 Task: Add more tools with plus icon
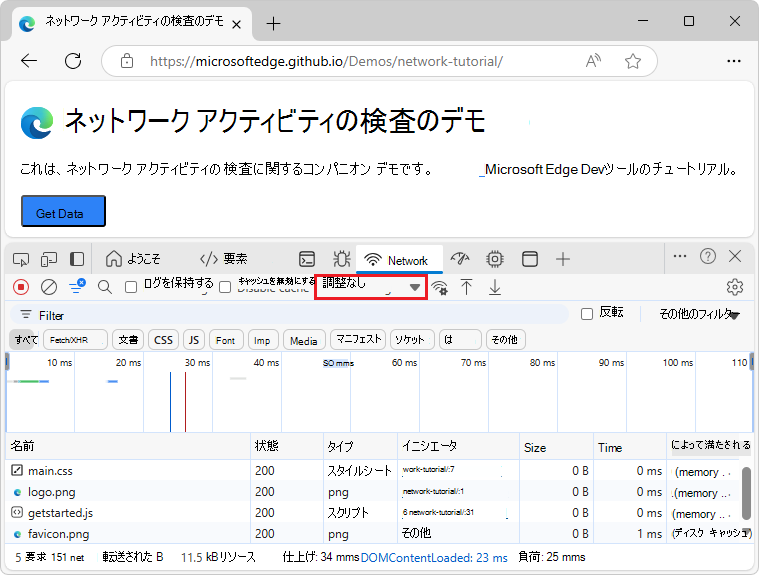pos(562,259)
